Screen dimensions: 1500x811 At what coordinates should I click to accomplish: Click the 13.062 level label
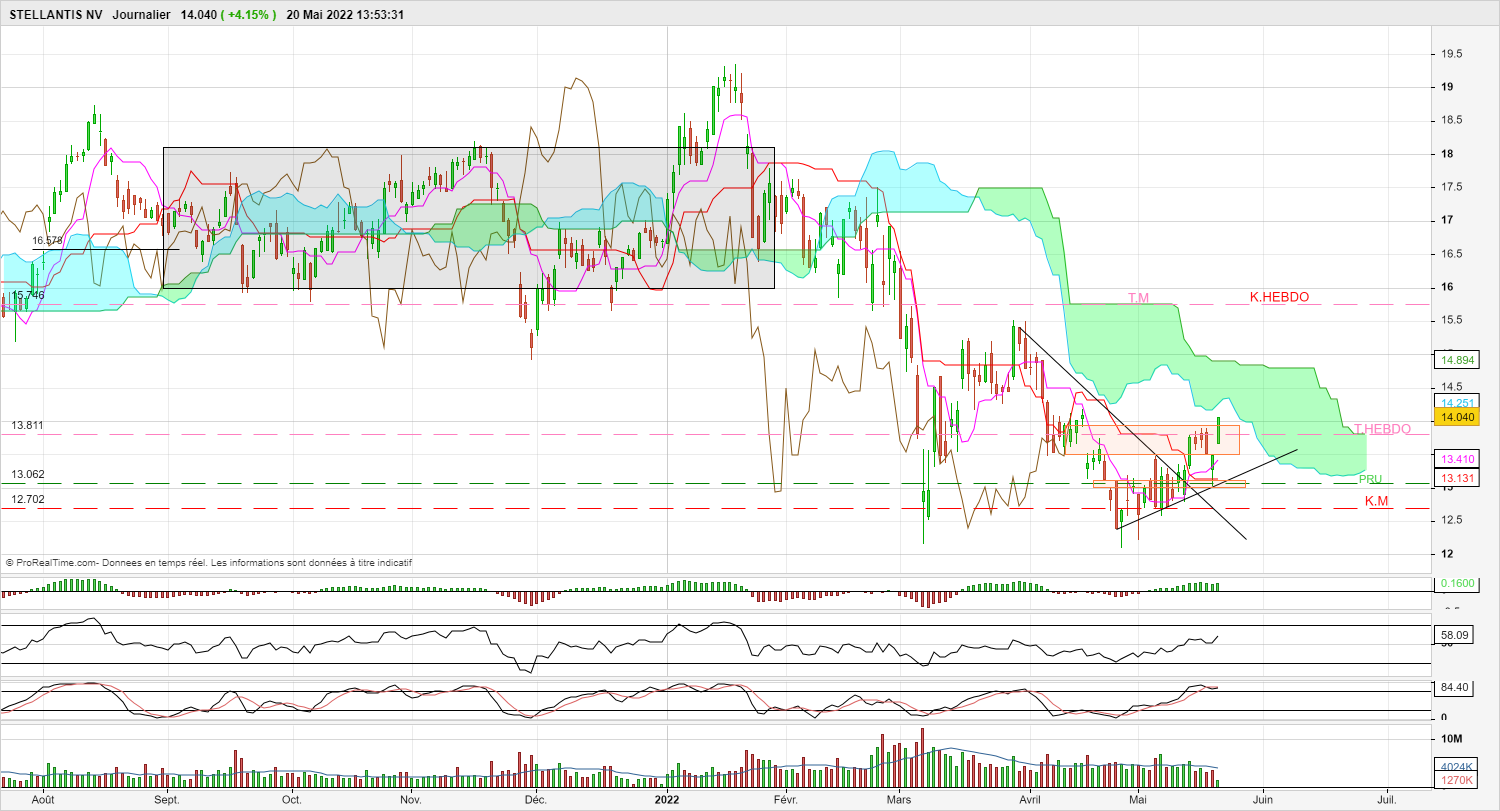[28, 474]
